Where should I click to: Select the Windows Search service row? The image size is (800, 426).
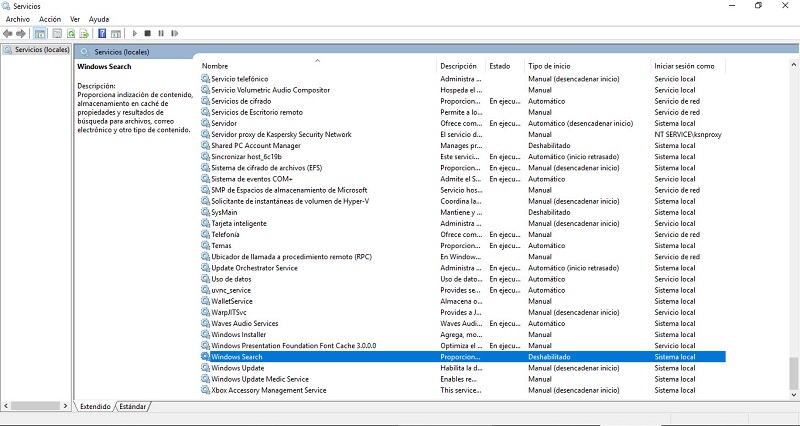click(463, 357)
